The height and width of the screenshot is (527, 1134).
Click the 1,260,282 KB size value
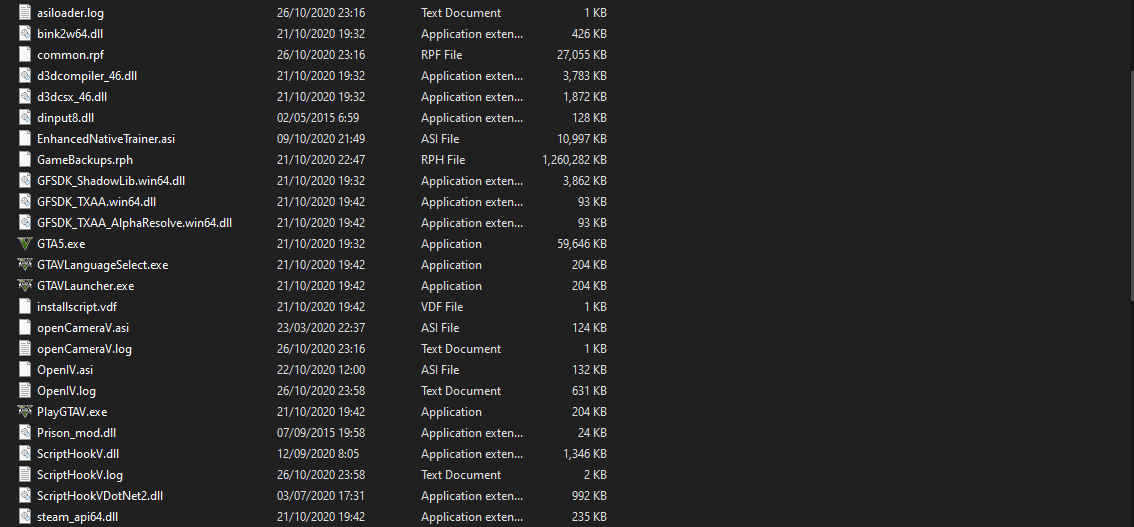[574, 160]
